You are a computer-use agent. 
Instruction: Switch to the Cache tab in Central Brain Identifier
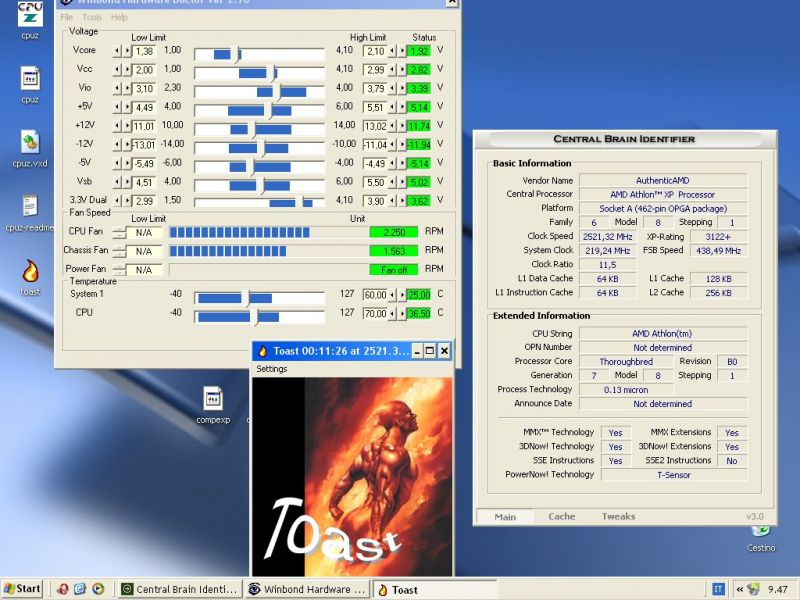pyautogui.click(x=562, y=516)
